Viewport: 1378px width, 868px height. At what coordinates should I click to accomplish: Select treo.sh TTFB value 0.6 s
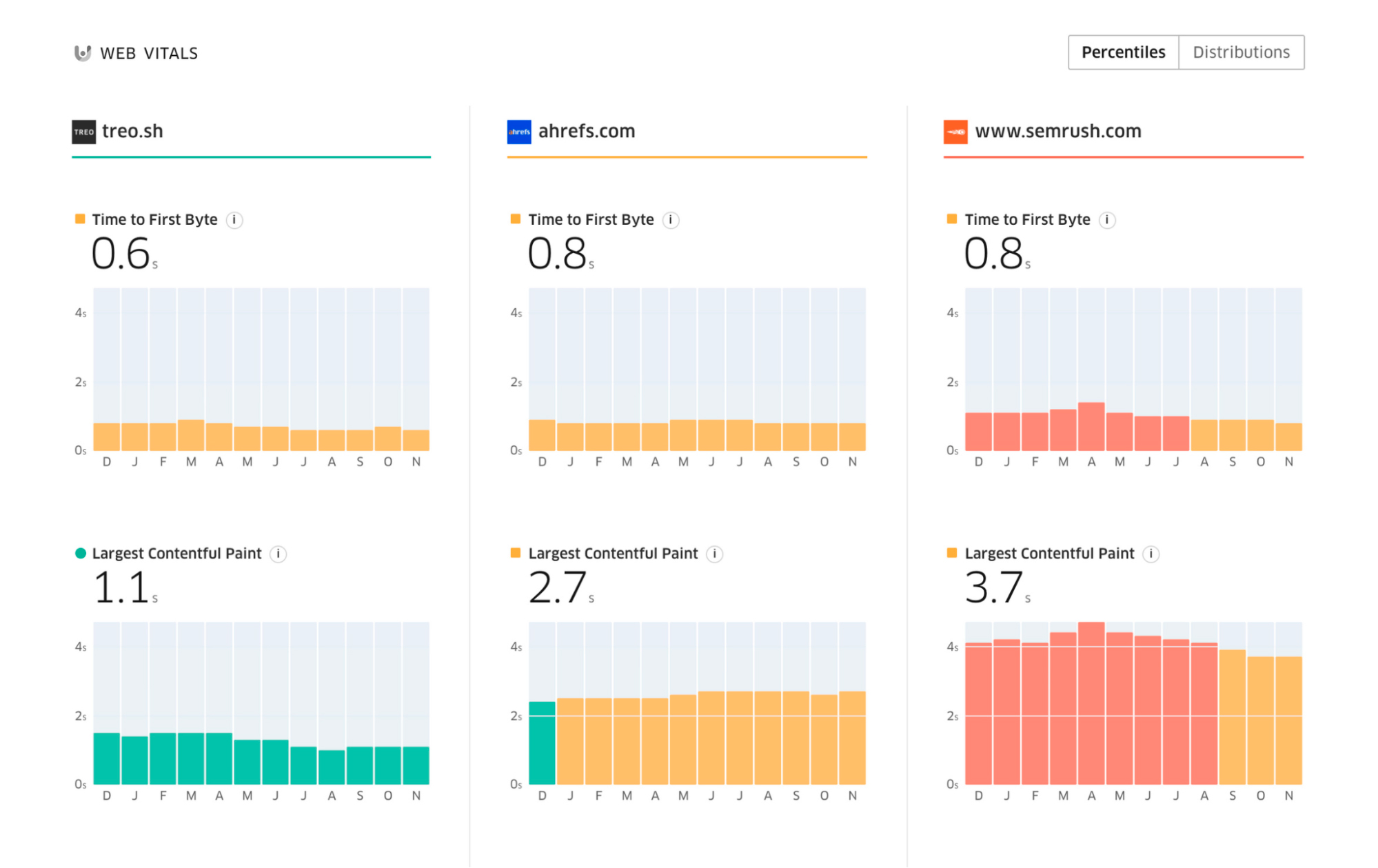[x=124, y=253]
